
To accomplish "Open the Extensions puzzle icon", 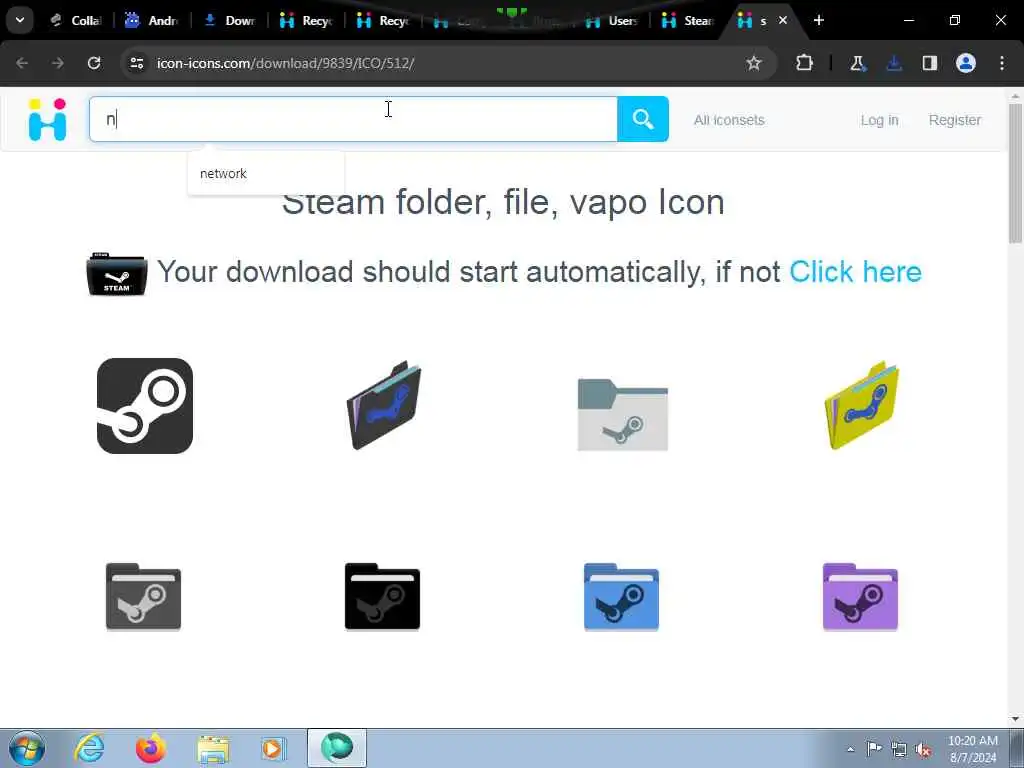I will tap(805, 63).
